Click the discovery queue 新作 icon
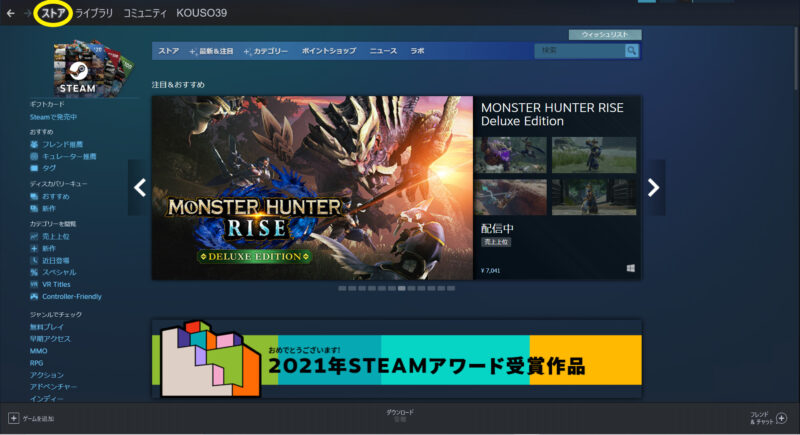The width and height of the screenshot is (800, 435). (34, 209)
